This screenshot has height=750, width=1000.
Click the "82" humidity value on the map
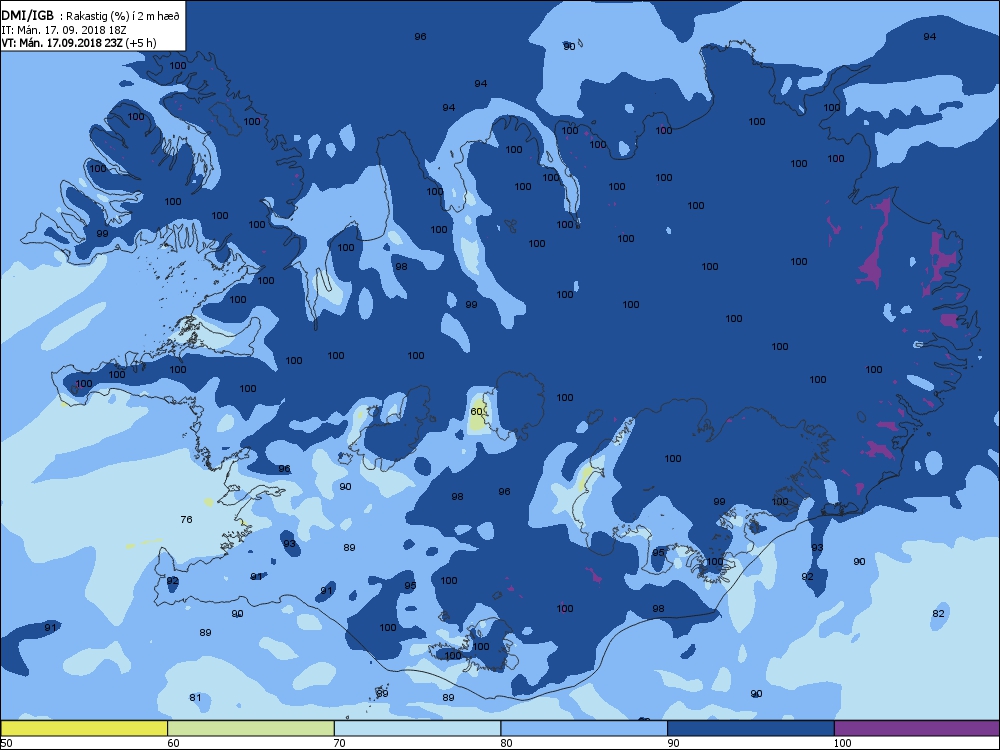click(x=938, y=614)
